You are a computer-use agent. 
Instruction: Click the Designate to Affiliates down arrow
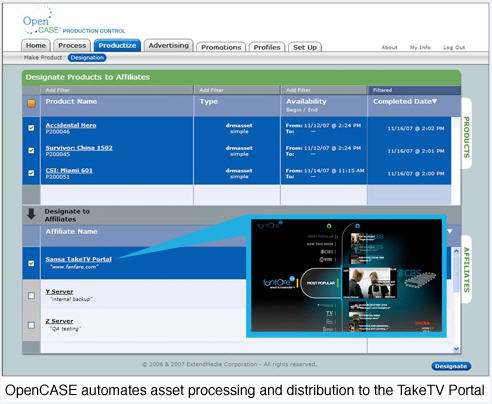tap(31, 214)
